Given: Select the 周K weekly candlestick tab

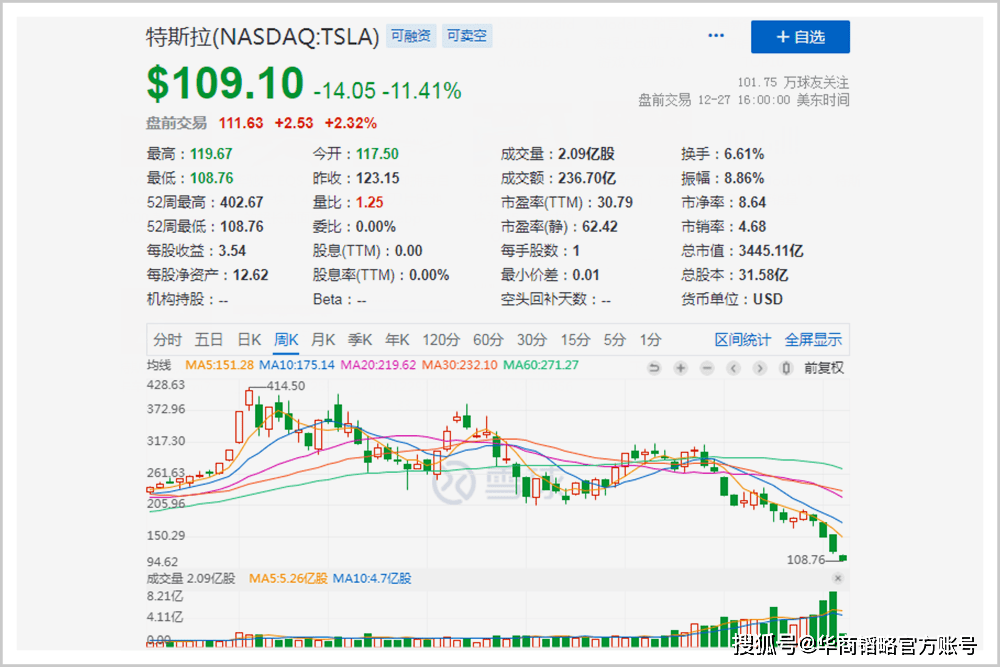Looking at the screenshot, I should coord(286,340).
